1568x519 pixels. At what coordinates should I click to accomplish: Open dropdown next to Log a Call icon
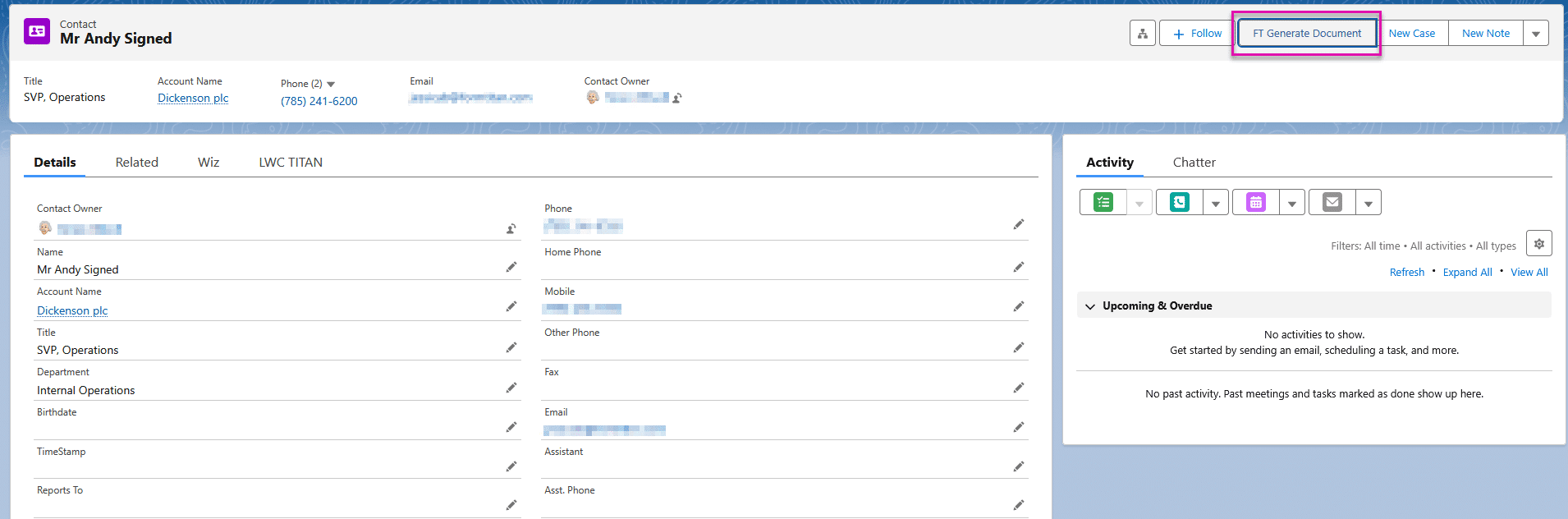coord(1216,202)
